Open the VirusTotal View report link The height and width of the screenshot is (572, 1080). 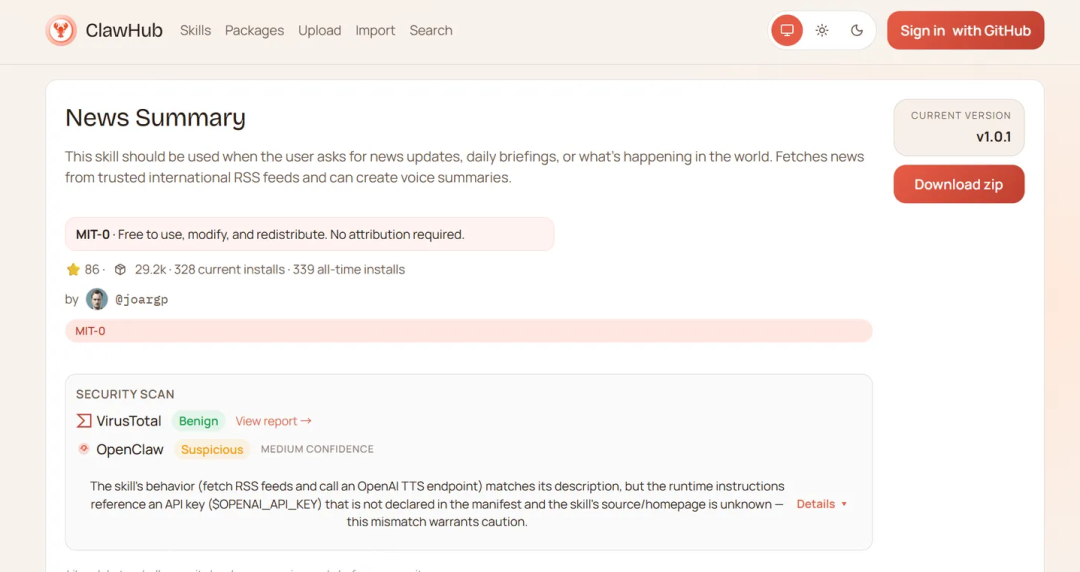(273, 421)
